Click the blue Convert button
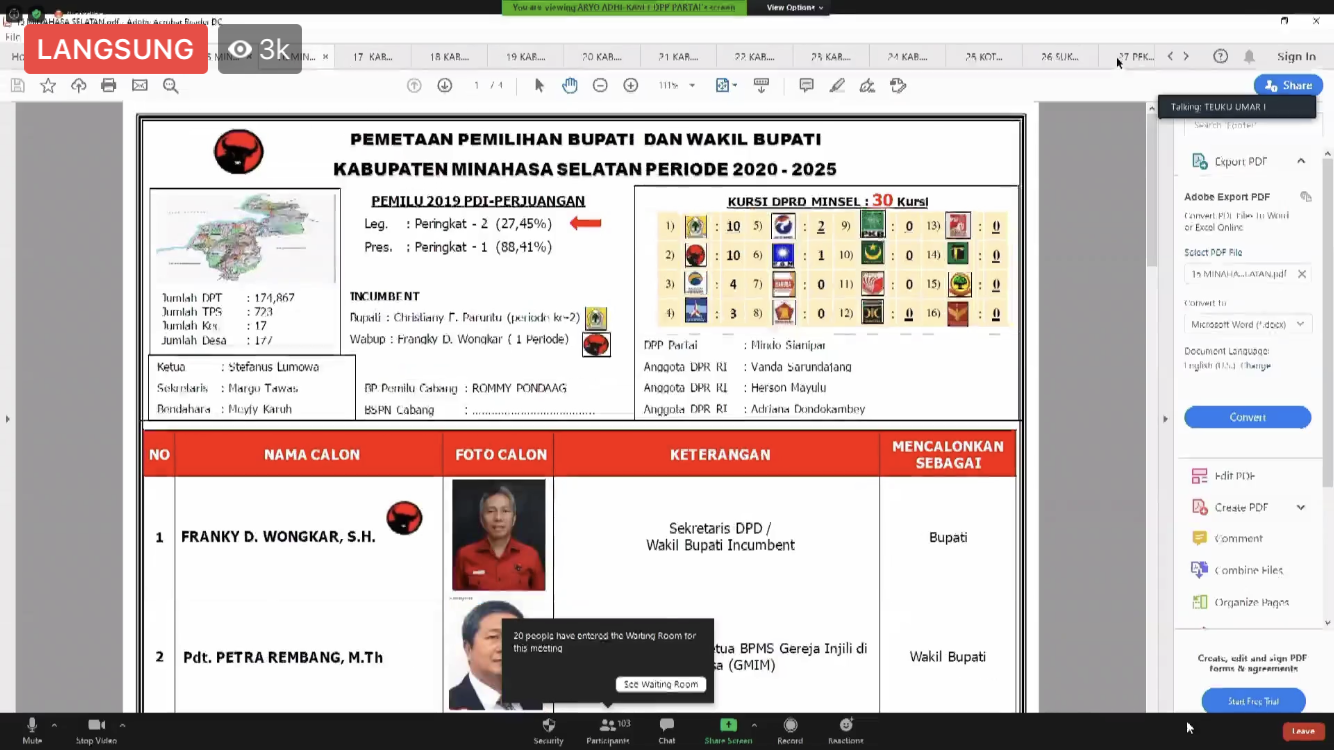This screenshot has width=1334, height=750. click(1247, 417)
